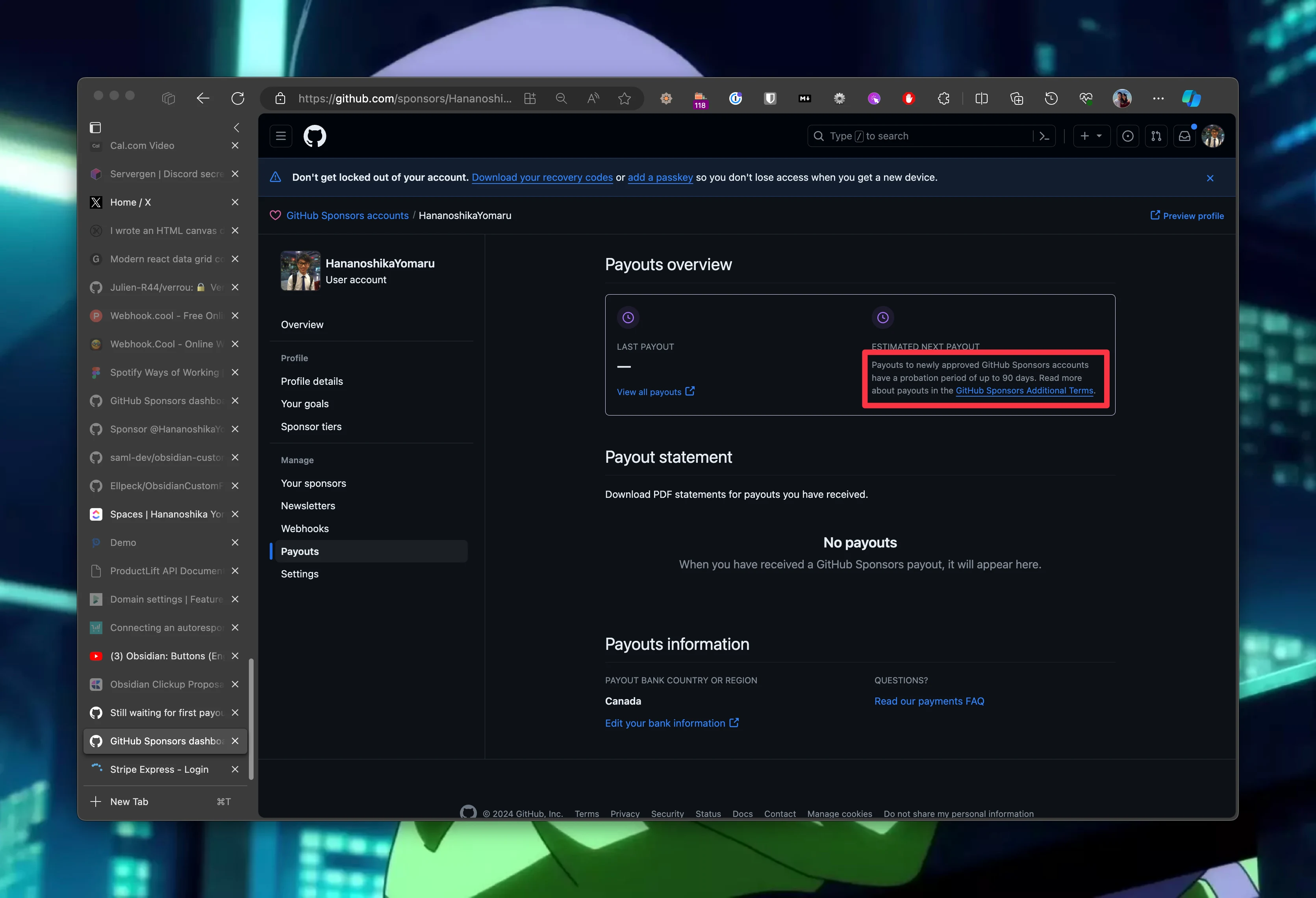This screenshot has height=898, width=1316.
Task: Go to GitHub home via Octocat logo
Action: pos(315,136)
